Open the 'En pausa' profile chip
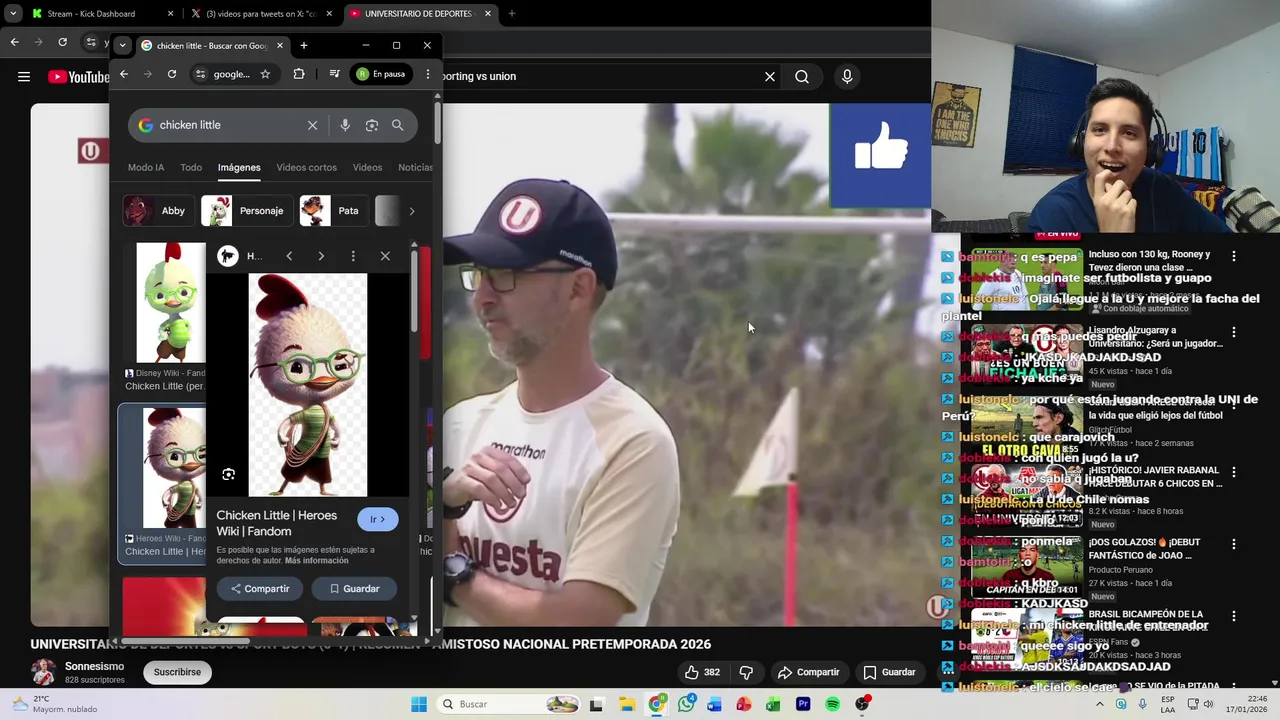The height and width of the screenshot is (720, 1280). point(382,74)
